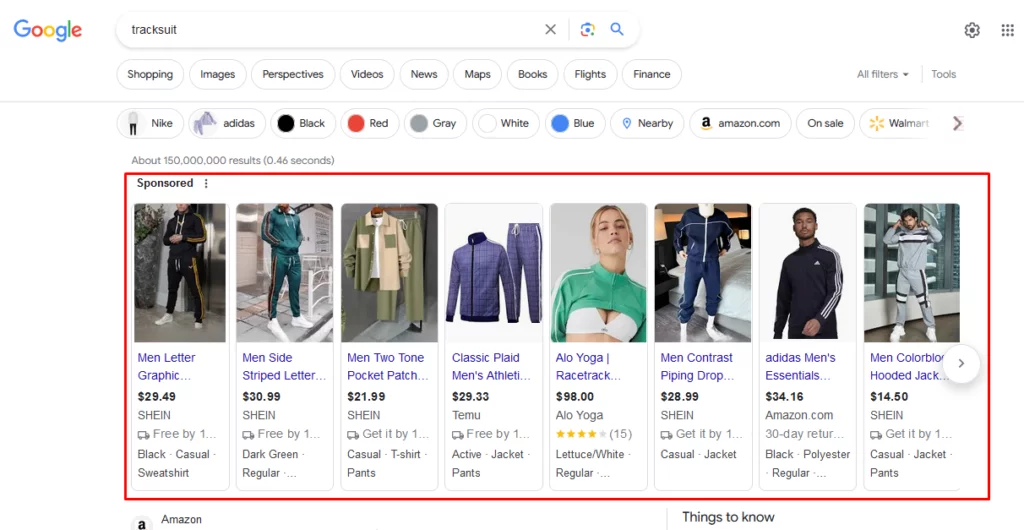Screen dimensions: 1024x530
Task: Open Google Lens image search
Action: (588, 29)
